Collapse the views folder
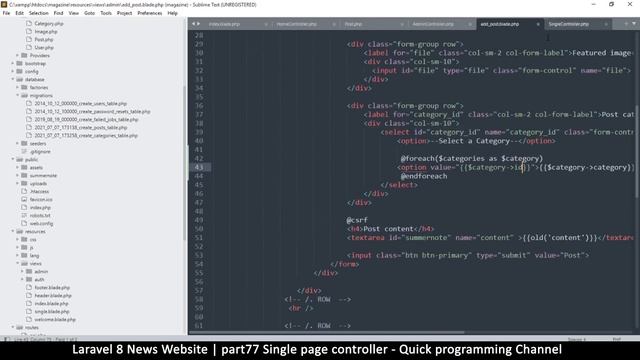640x360 pixels. [x=18, y=264]
